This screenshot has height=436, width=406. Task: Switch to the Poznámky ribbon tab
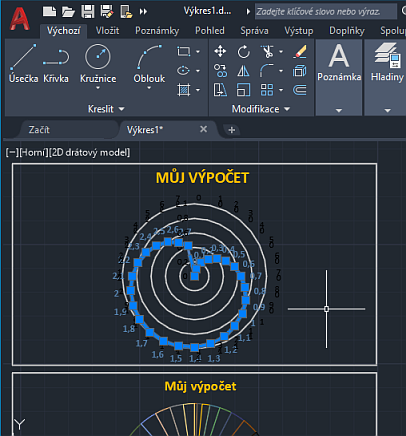(x=157, y=31)
